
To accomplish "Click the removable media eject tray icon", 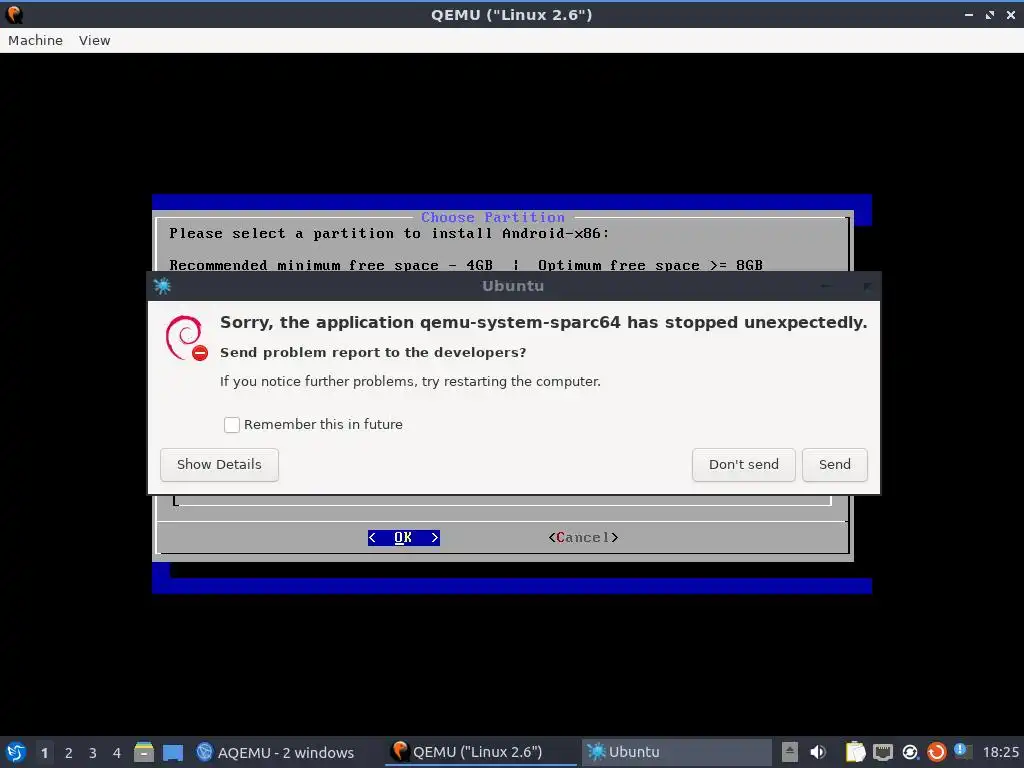I will 790,752.
